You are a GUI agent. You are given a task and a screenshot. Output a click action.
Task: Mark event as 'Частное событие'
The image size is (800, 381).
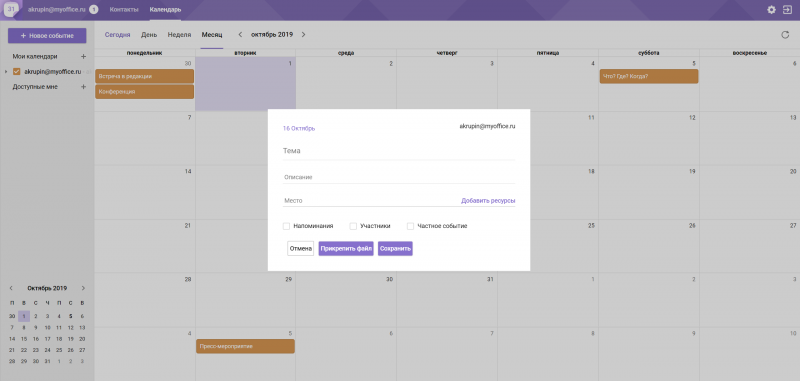(x=410, y=226)
